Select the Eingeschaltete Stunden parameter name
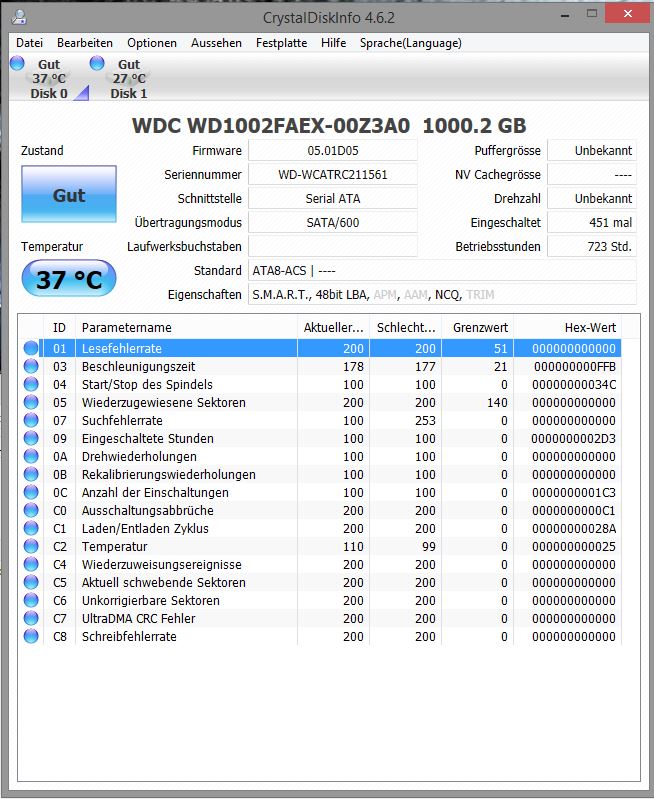 tap(148, 438)
